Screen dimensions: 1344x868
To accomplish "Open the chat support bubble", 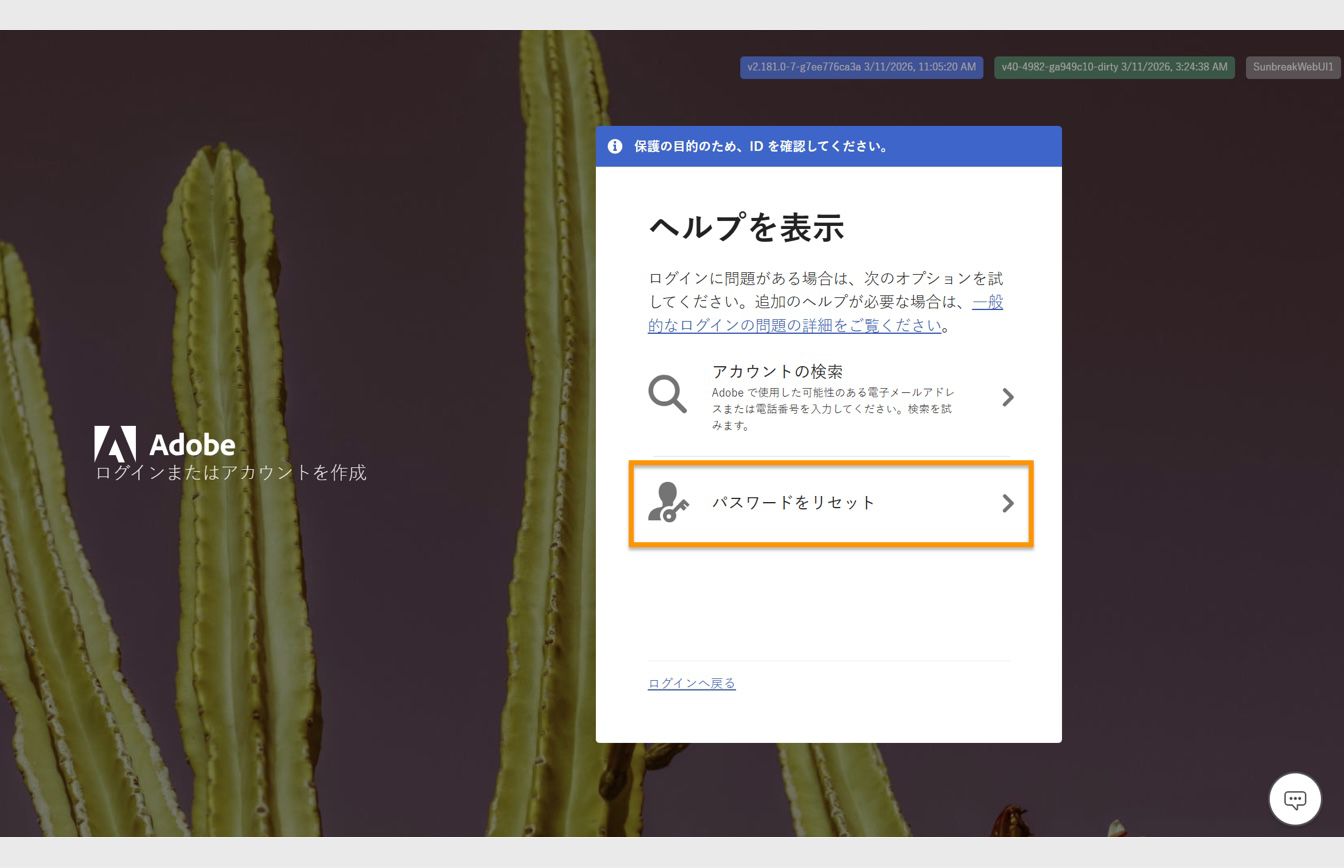I will (1295, 799).
